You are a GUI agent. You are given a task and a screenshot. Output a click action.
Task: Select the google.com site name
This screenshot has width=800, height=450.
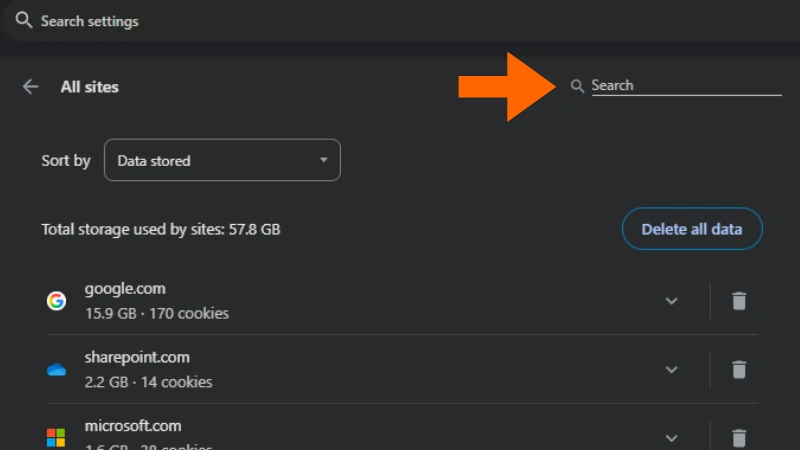(125, 289)
